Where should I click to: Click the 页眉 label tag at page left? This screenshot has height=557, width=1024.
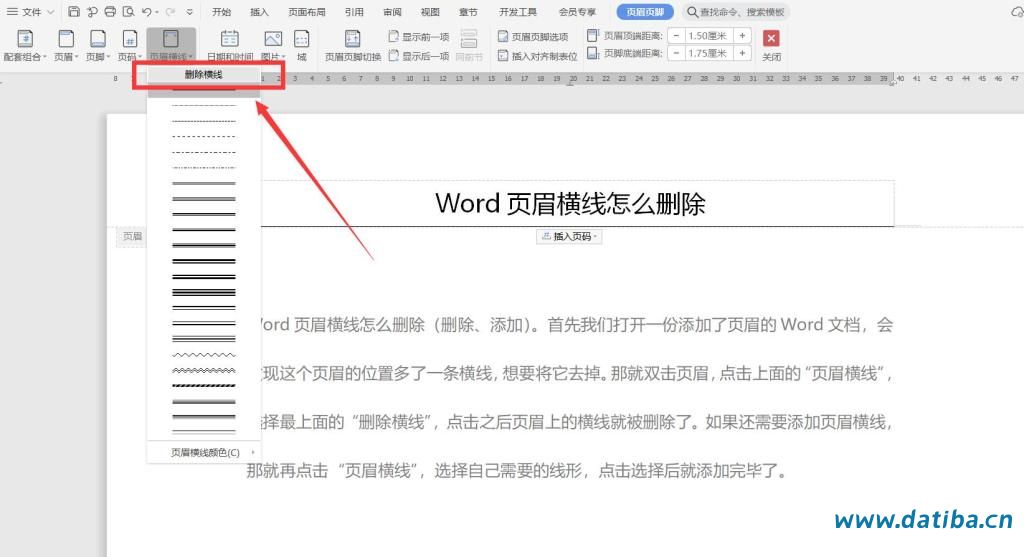tap(133, 236)
